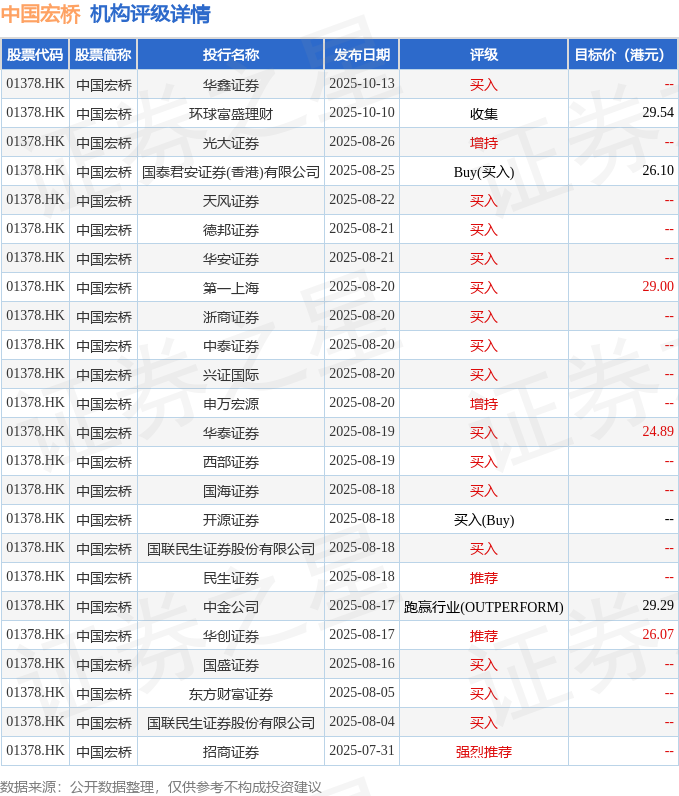Viewport: 679px width, 796px height.
Task: Click the rating 买入(Buy)
Action: coord(484,520)
